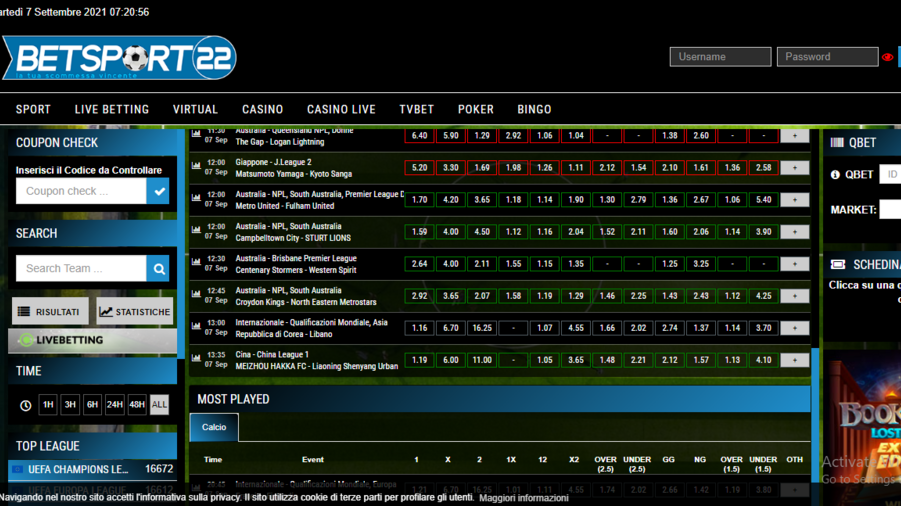901x506 pixels.
Task: Click the clock icon in Time filter
Action: pyautogui.click(x=26, y=405)
